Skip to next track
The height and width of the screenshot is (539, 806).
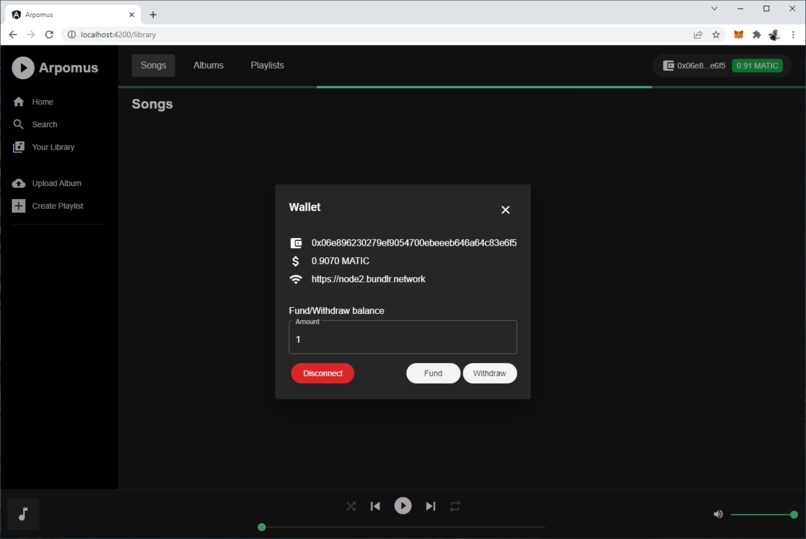[431, 506]
